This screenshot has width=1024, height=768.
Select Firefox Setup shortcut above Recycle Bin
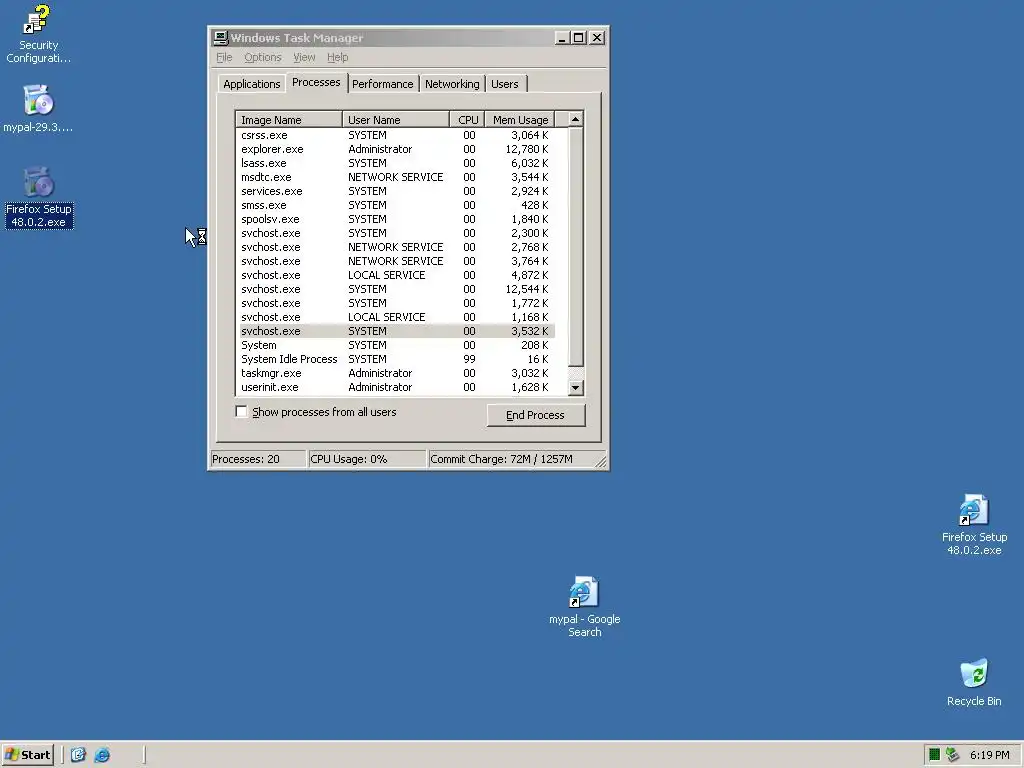pyautogui.click(x=974, y=524)
